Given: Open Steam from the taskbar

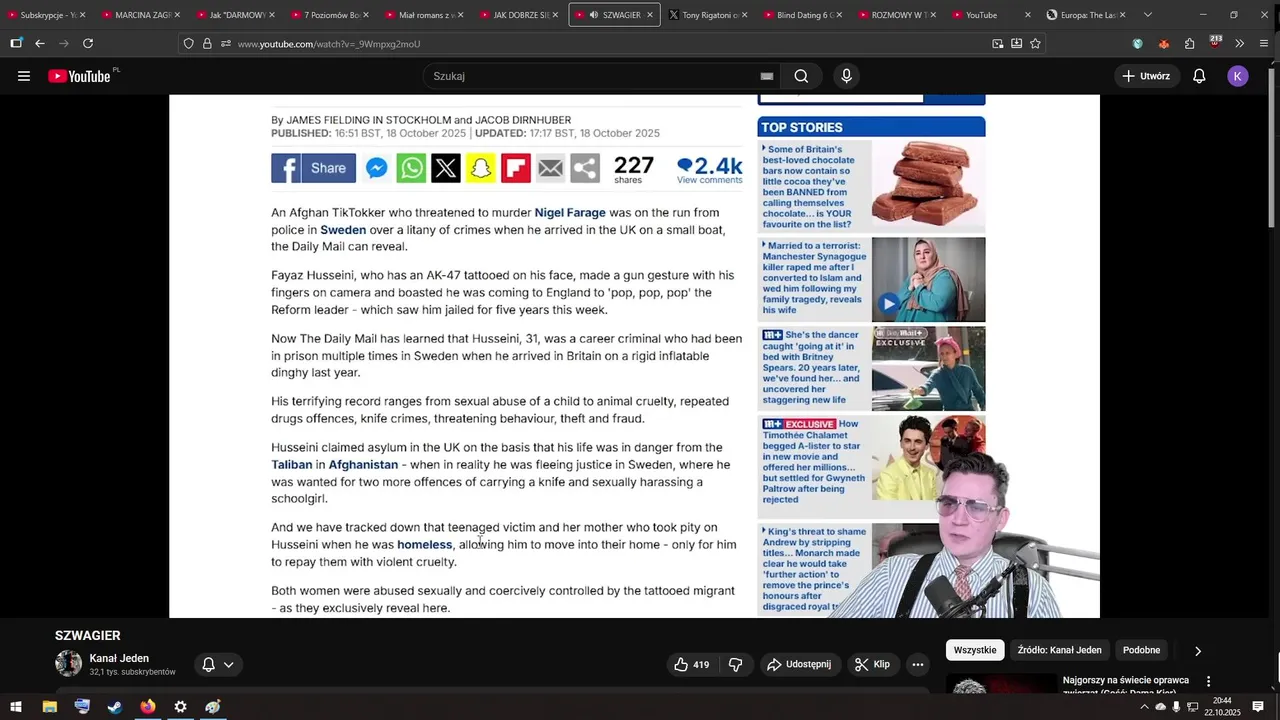Looking at the screenshot, I should coord(115,707).
